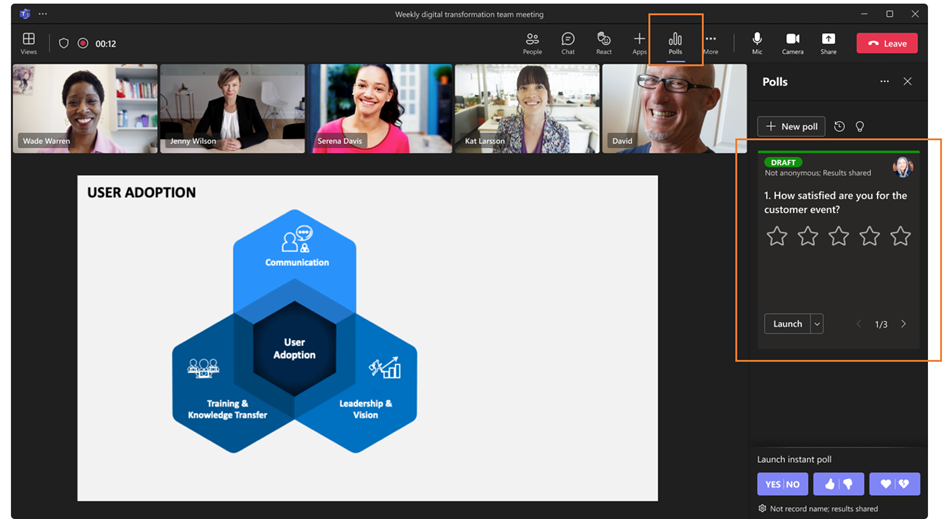Image resolution: width=945 pixels, height=519 pixels.
Task: Open Polls panel ellipsis menu
Action: [x=884, y=81]
